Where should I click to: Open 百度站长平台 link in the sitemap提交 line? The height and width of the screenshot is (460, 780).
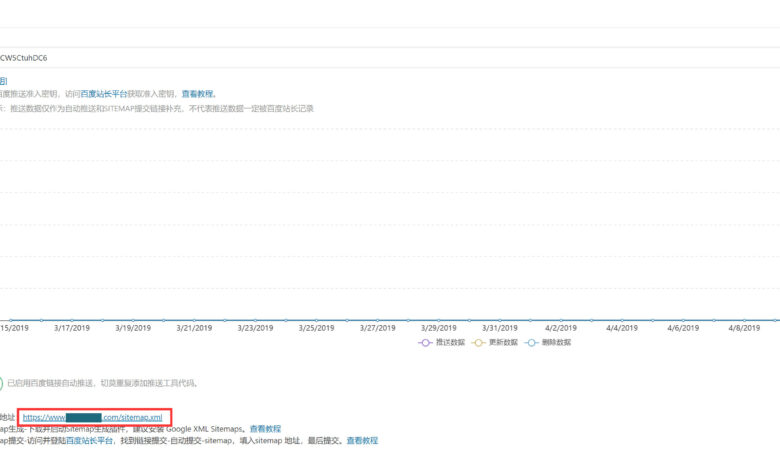pos(90,441)
